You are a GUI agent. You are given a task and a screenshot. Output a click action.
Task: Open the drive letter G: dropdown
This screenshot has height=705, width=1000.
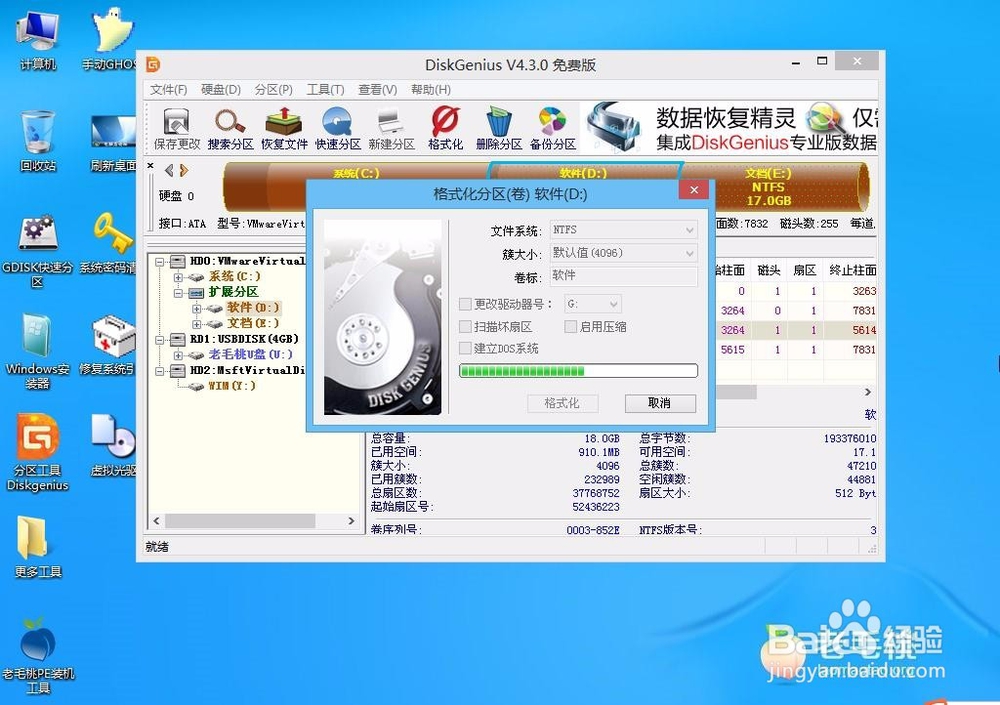pyautogui.click(x=592, y=304)
